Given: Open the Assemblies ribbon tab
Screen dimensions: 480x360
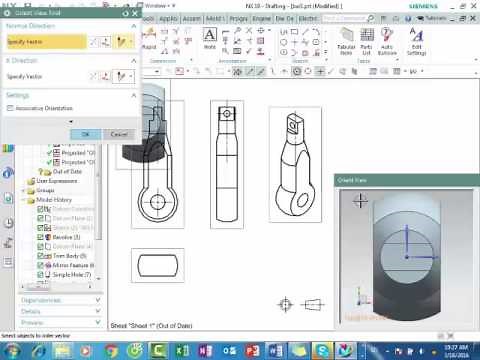Looking at the screenshot, I should (192, 19).
